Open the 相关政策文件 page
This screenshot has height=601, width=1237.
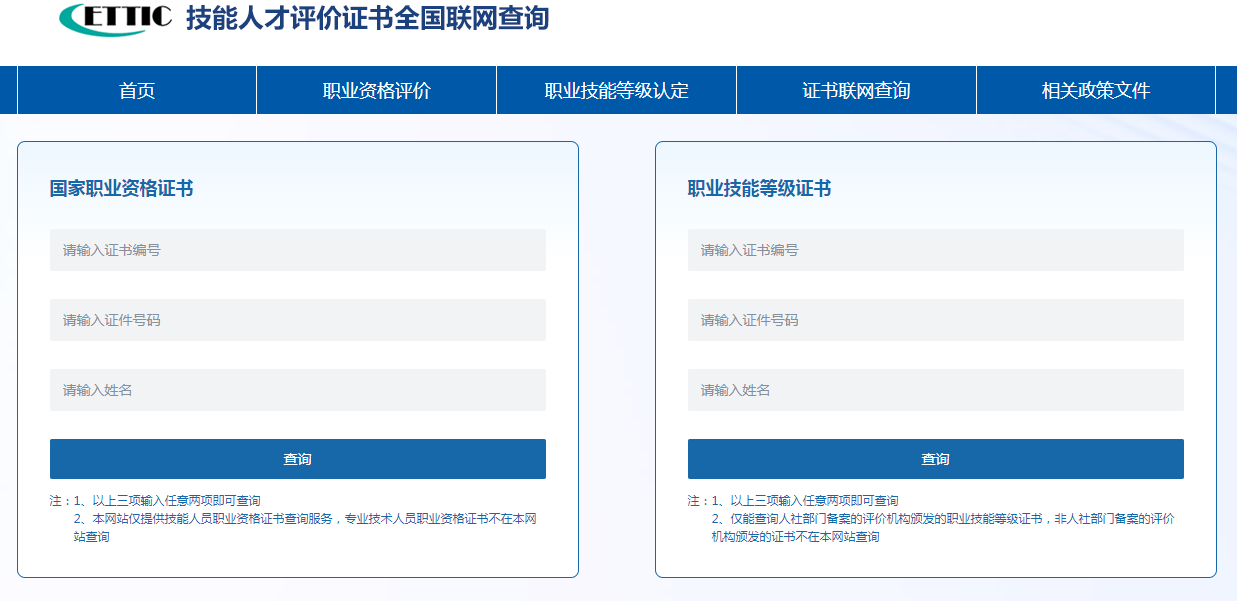[1095, 91]
